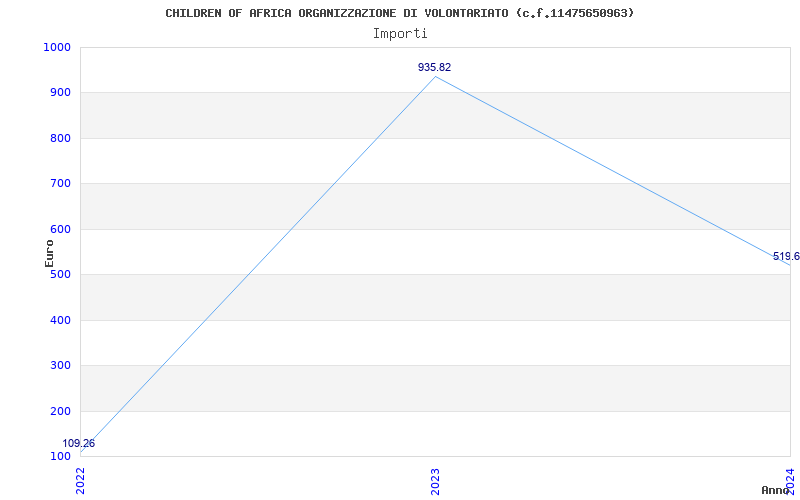Click the 700 y-axis tick label
Image resolution: width=800 pixels, height=500 pixels.
[x=60, y=184]
